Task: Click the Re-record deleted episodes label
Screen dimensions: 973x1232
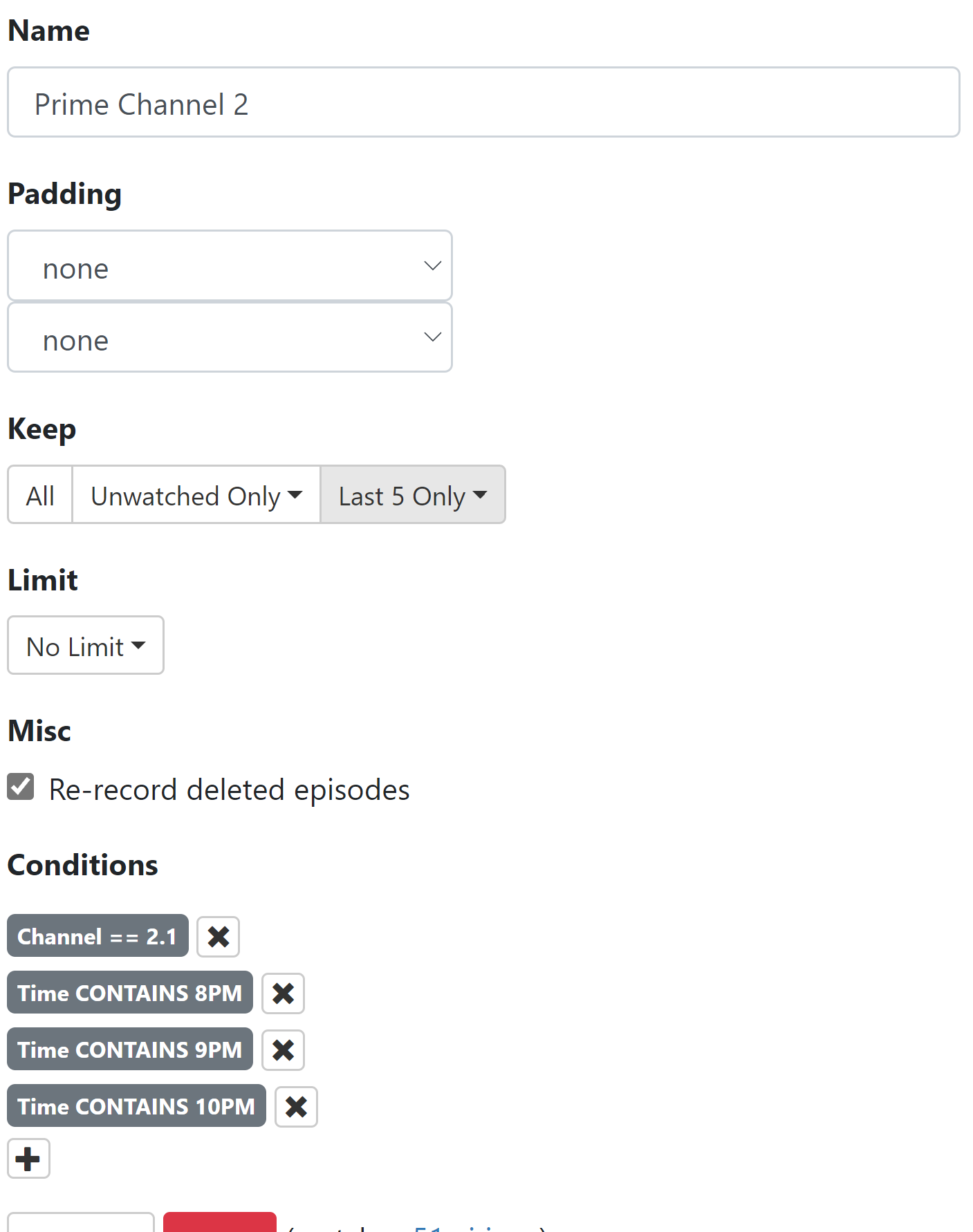Action: (x=229, y=790)
